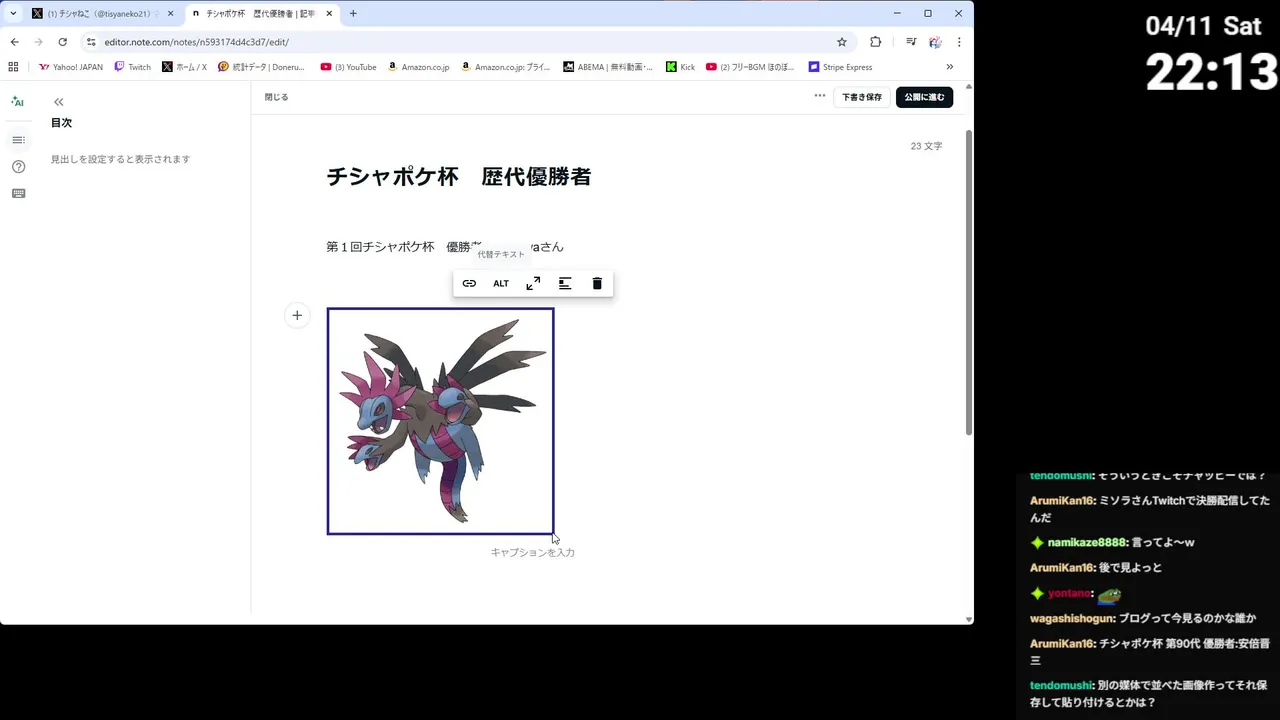Open the Chrome three-dot menu

tap(959, 42)
